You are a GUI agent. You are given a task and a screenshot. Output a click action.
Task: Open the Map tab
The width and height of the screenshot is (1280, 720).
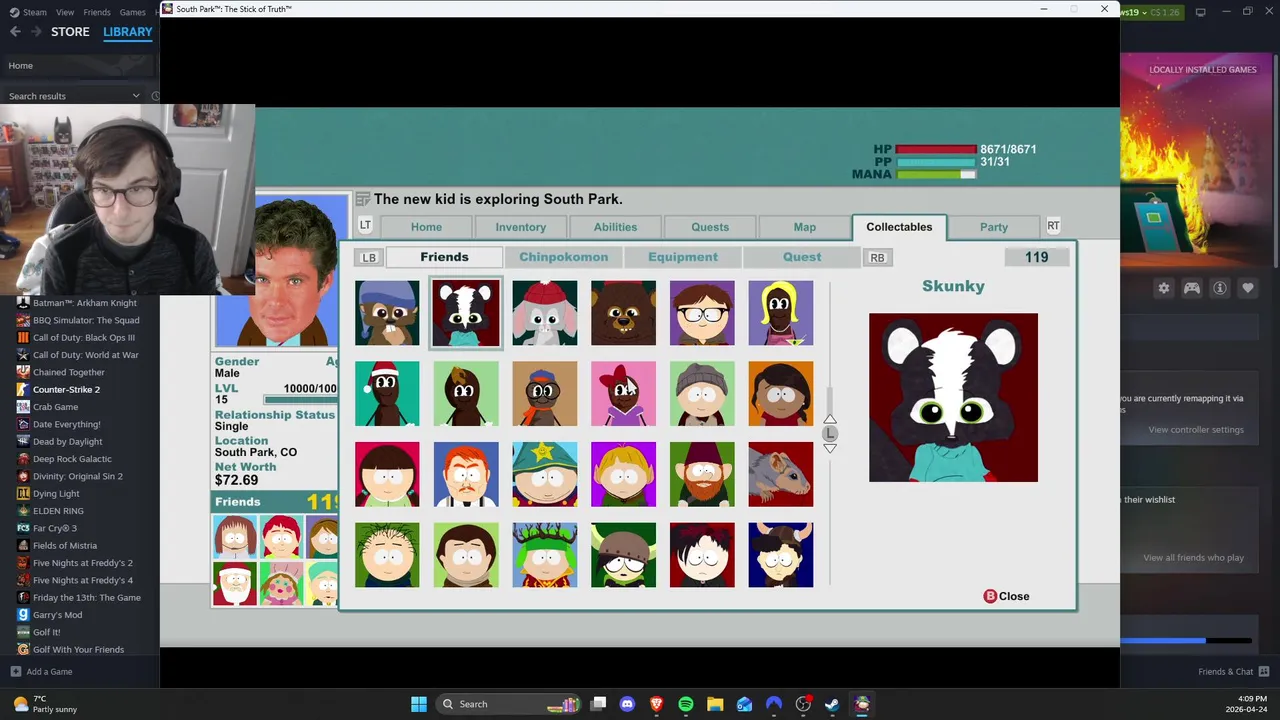805,227
